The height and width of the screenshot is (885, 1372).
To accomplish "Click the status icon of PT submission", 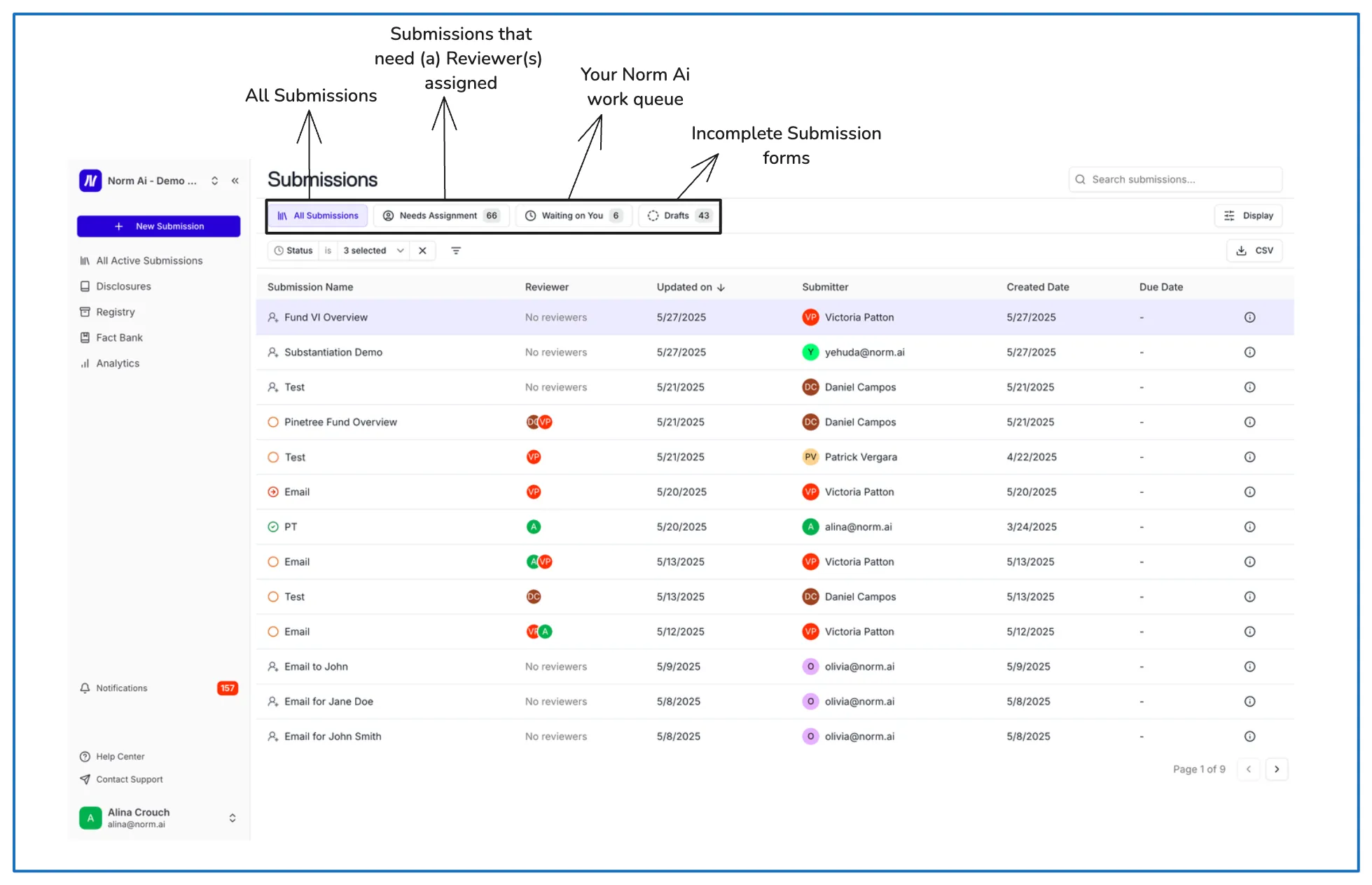I will (x=273, y=527).
